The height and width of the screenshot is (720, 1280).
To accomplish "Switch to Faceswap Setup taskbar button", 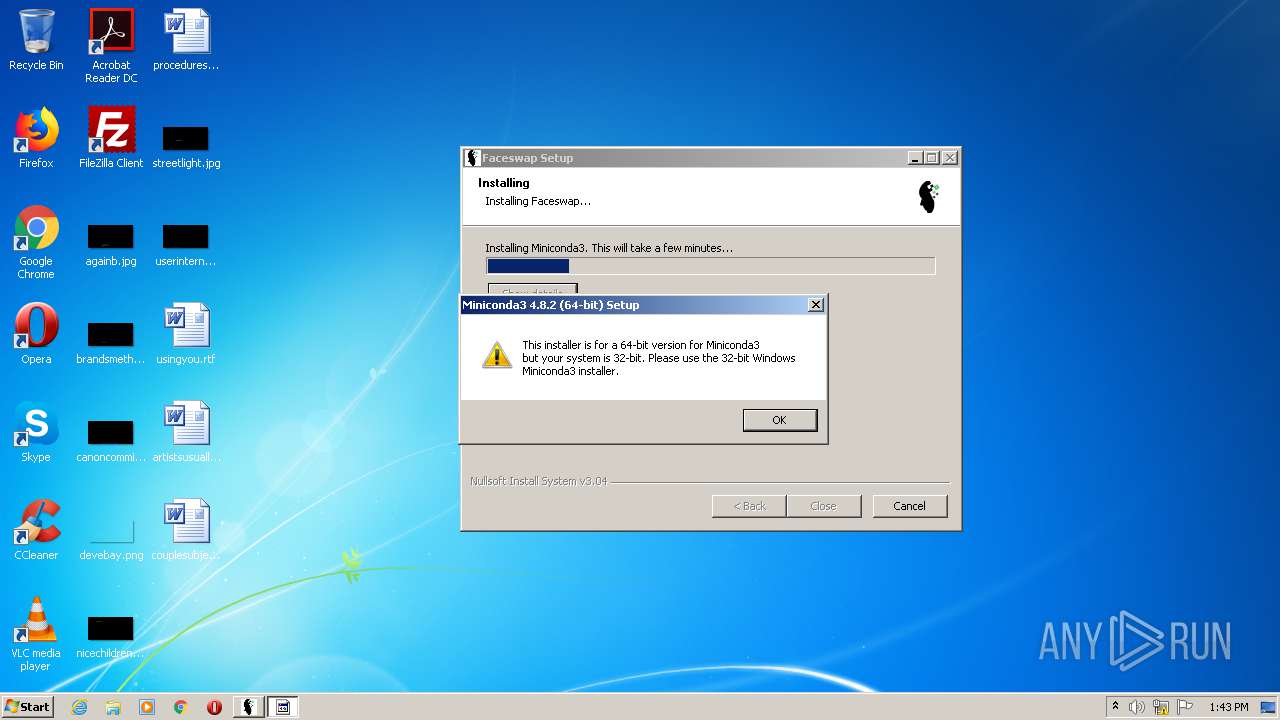I will pyautogui.click(x=249, y=707).
